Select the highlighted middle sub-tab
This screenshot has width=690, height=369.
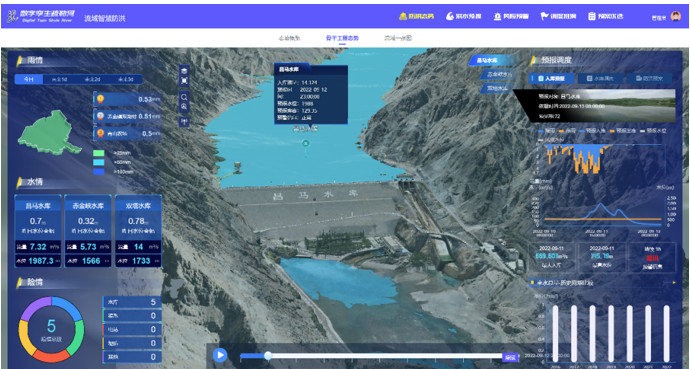pos(342,38)
